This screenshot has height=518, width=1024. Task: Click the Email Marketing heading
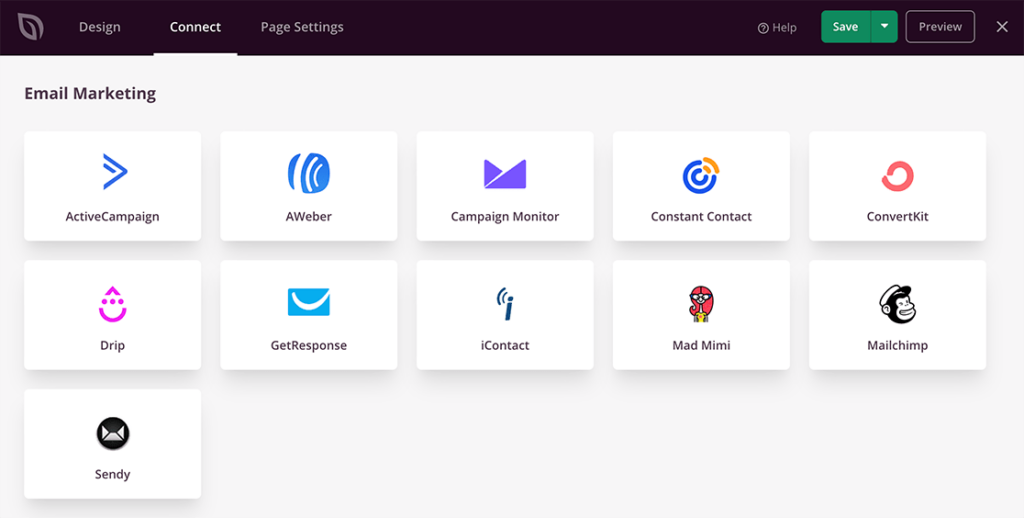coord(90,93)
